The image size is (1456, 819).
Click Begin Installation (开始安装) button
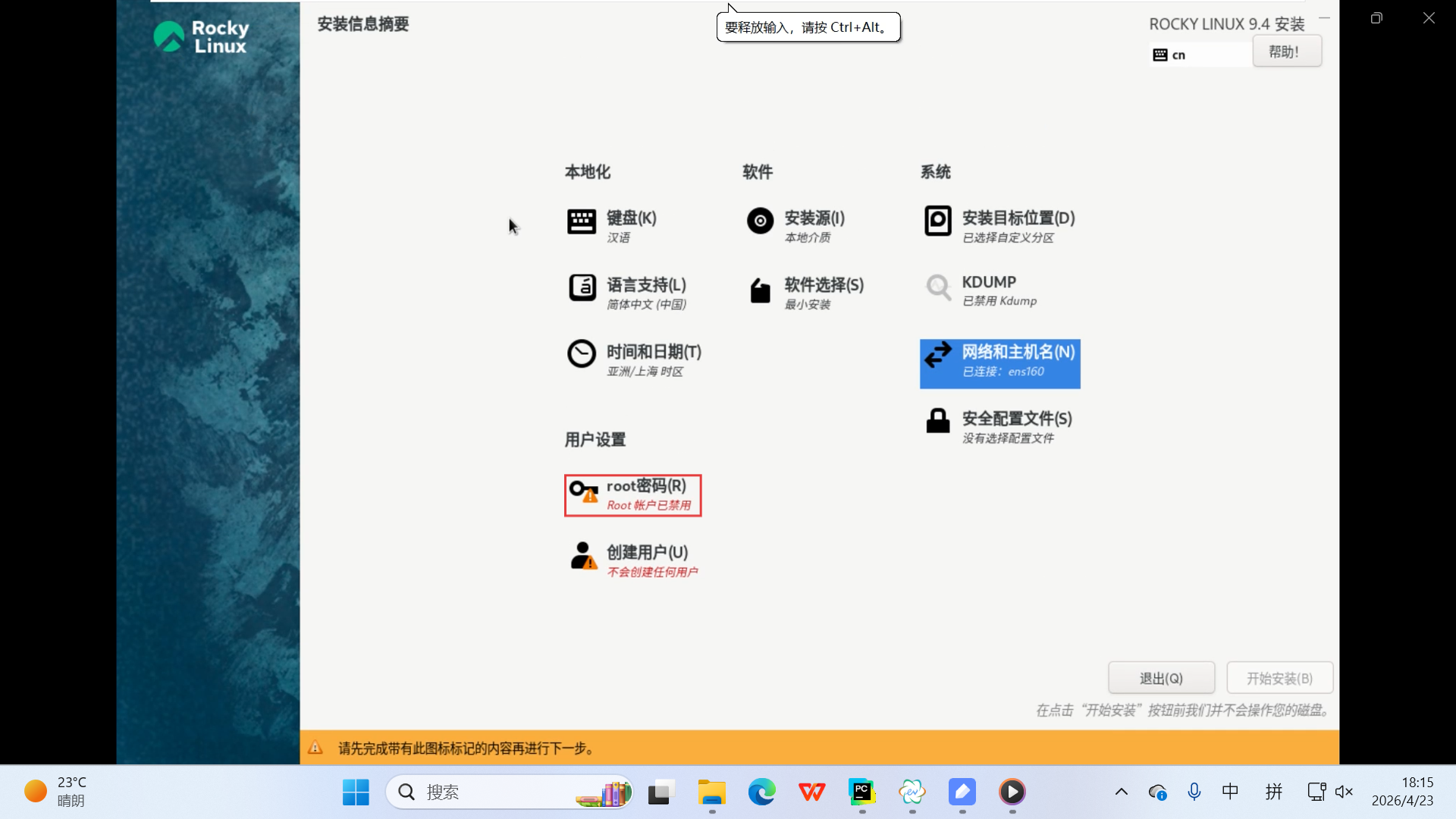[x=1279, y=678]
